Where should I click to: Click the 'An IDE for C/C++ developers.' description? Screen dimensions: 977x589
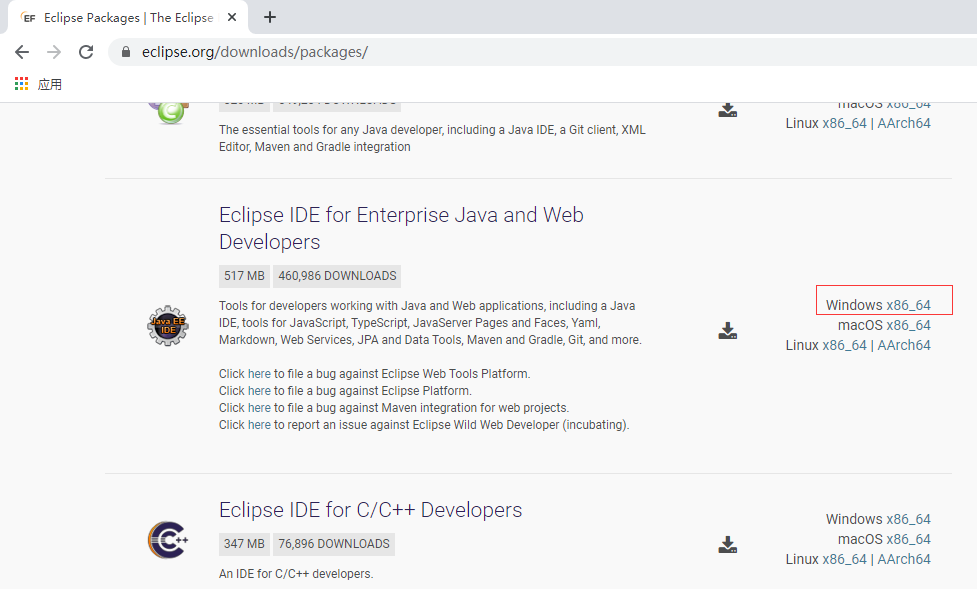click(x=296, y=573)
